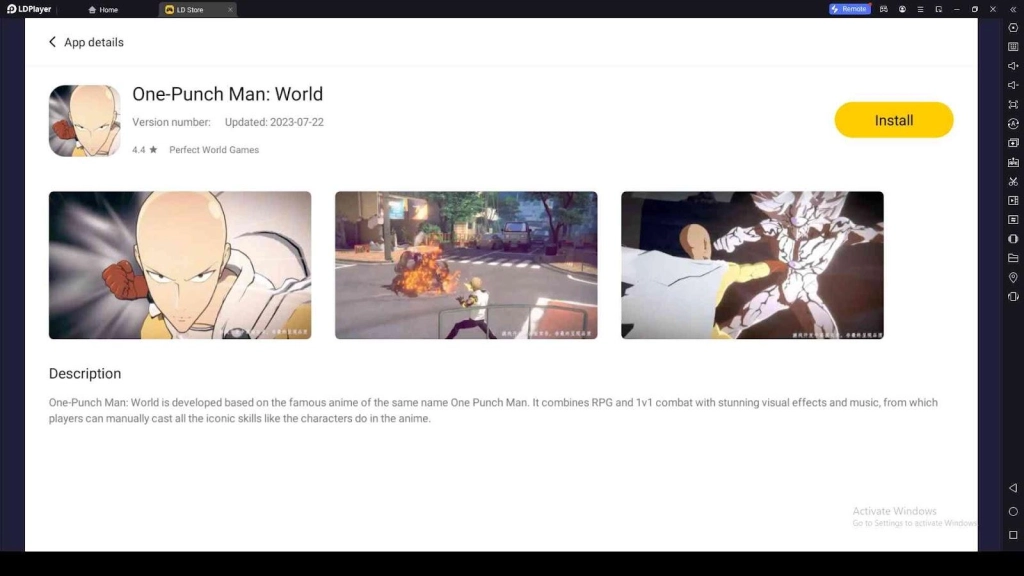Restore down the LDPlayer window
Image resolution: width=1024 pixels, height=576 pixels.
(975, 9)
